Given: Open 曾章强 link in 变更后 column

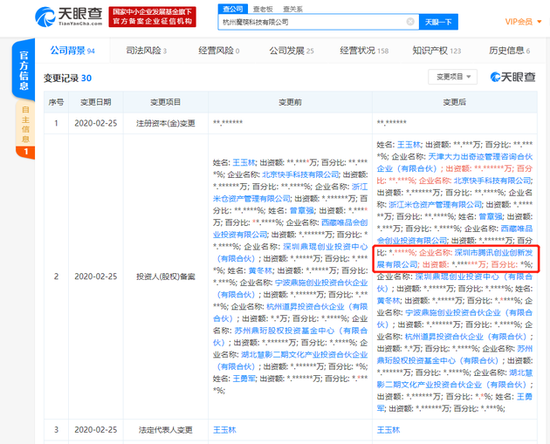Looking at the screenshot, I should (x=491, y=216).
